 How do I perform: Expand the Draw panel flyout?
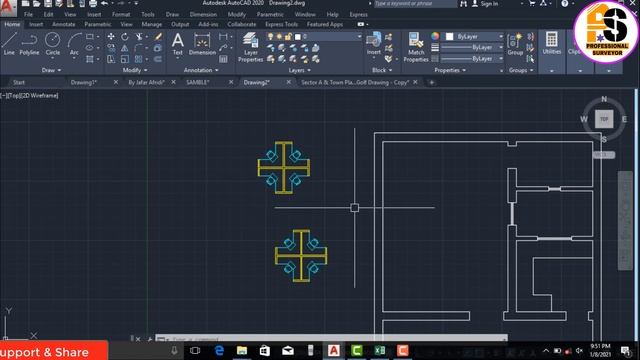[51, 70]
